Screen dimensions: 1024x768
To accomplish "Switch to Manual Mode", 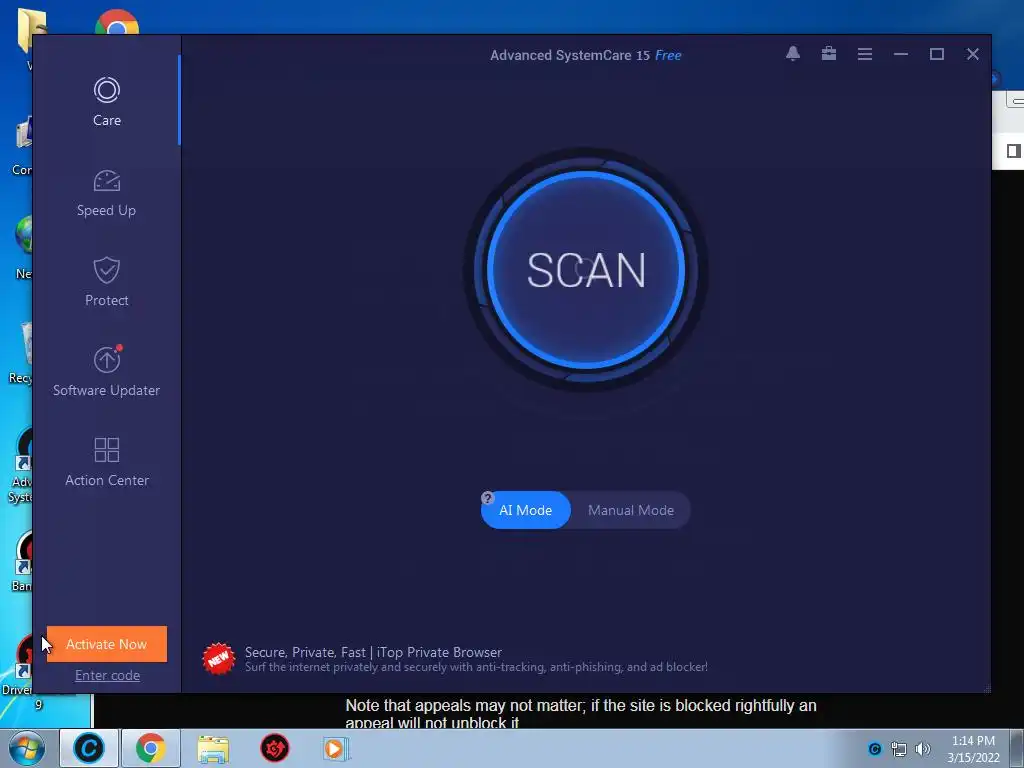I will pos(631,510).
